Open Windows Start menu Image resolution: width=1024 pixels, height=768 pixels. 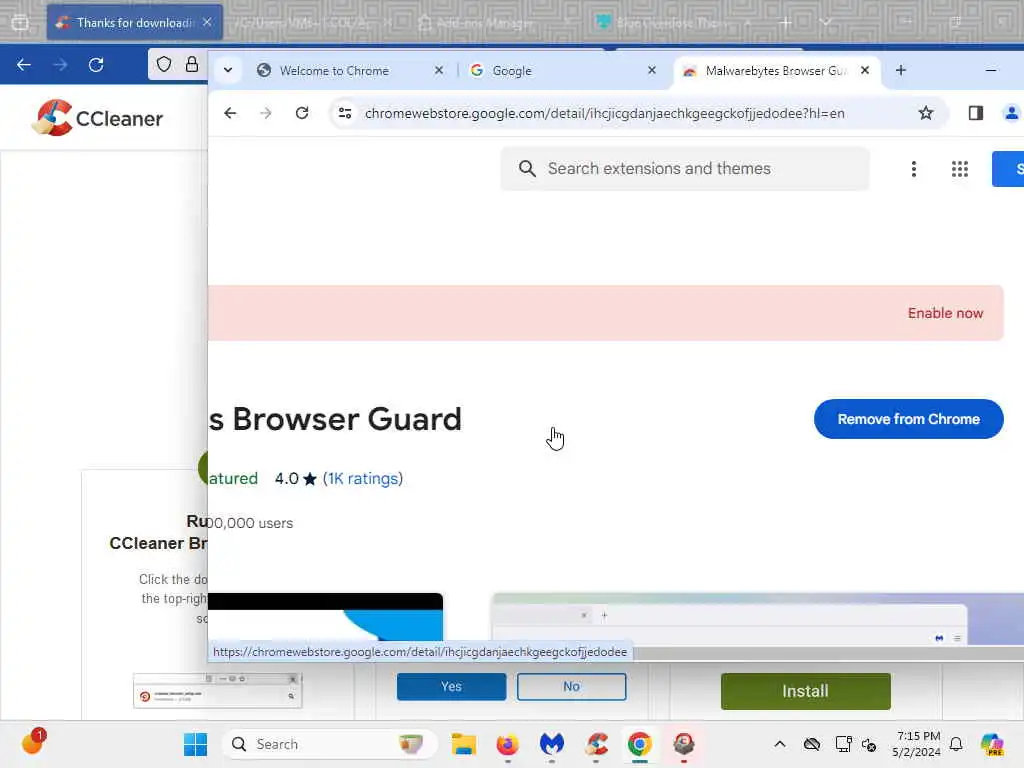pos(195,744)
